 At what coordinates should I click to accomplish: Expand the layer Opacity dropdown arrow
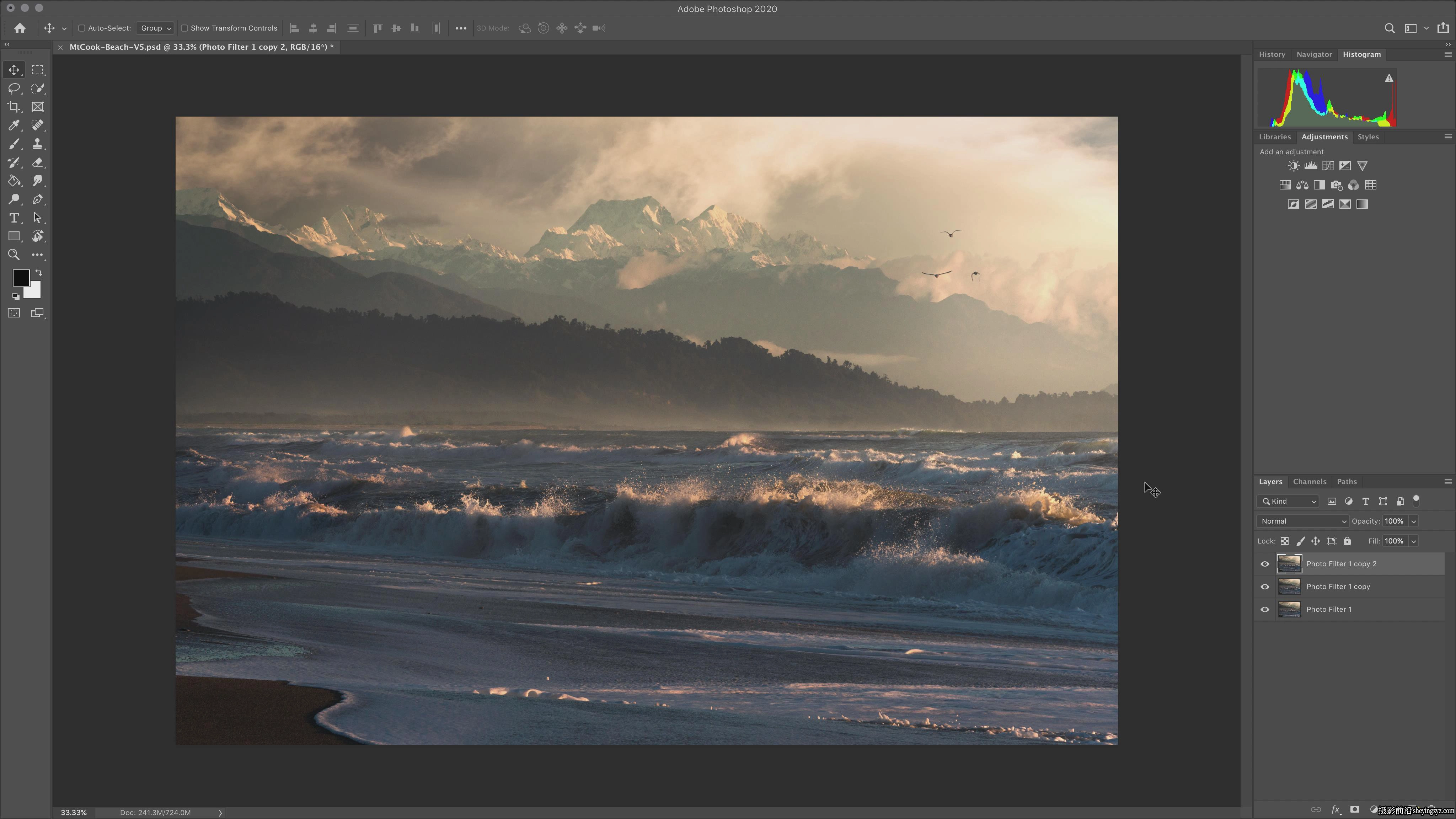tap(1414, 521)
